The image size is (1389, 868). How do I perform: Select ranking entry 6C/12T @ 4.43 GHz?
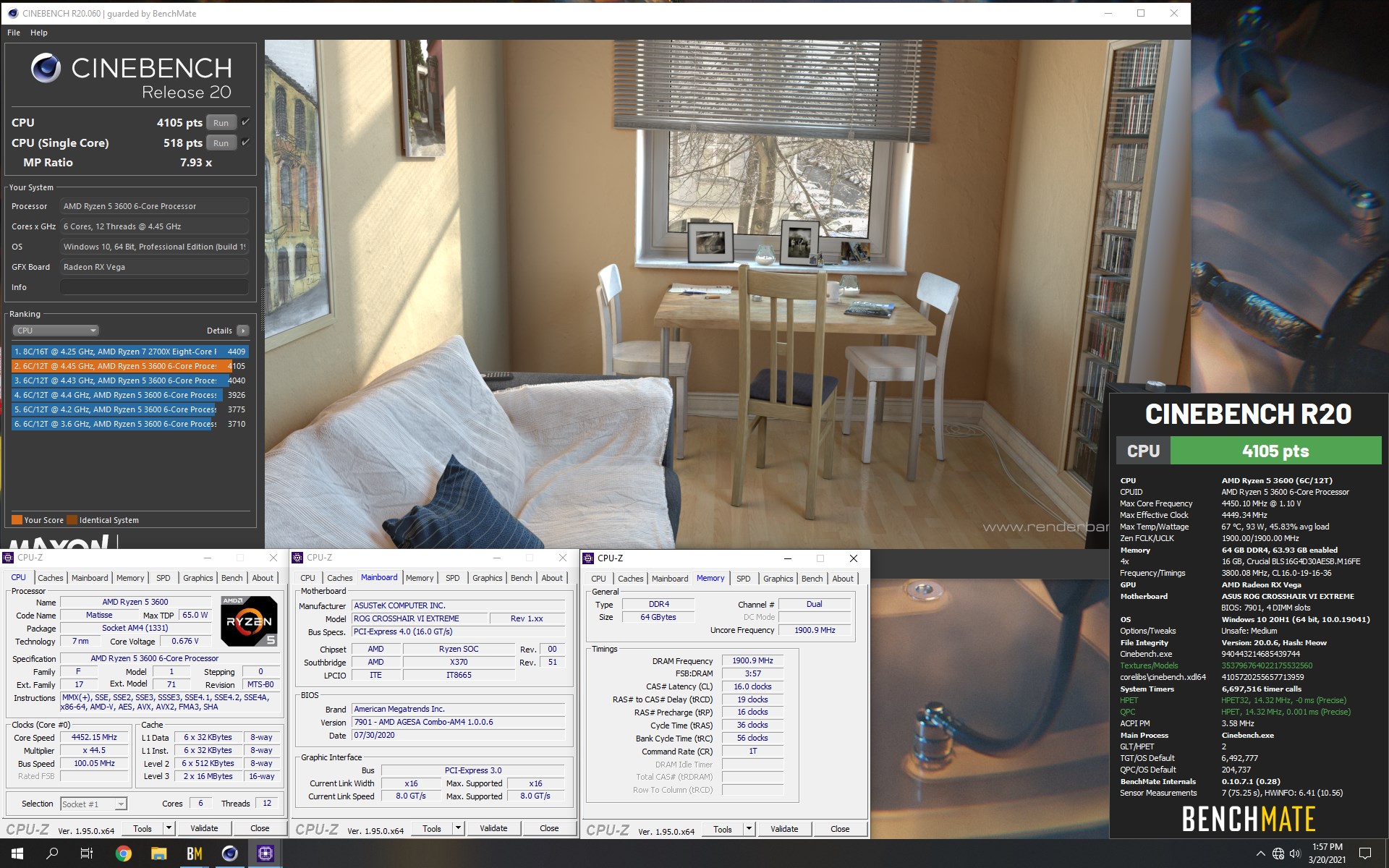pos(130,380)
